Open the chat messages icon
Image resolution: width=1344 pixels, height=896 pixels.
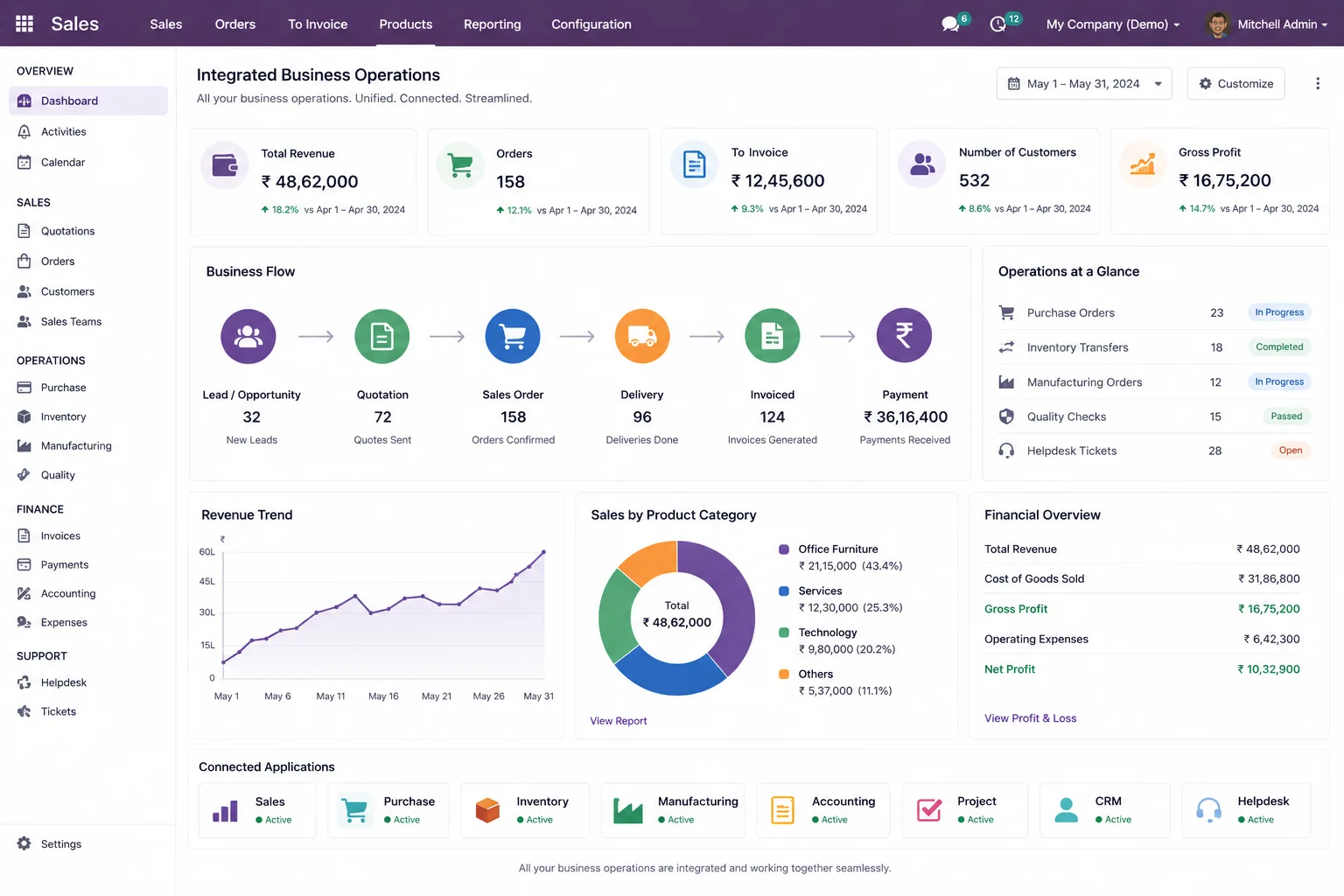coord(950,24)
